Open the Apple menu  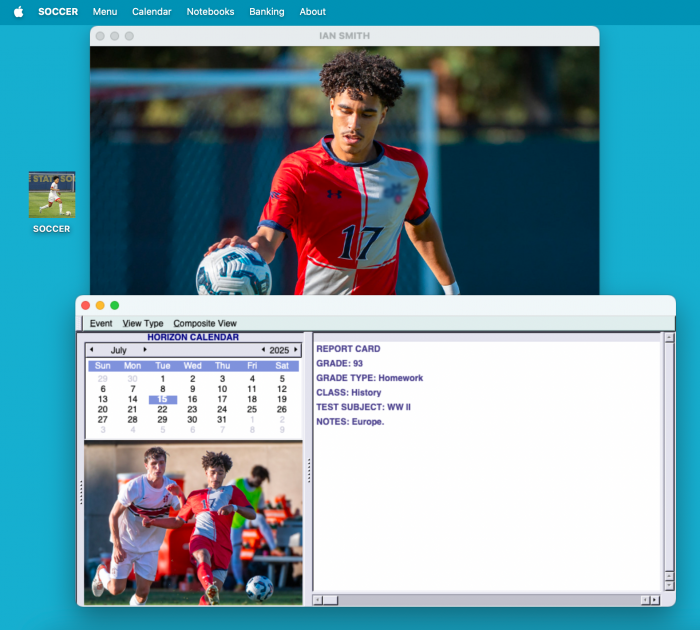(18, 12)
